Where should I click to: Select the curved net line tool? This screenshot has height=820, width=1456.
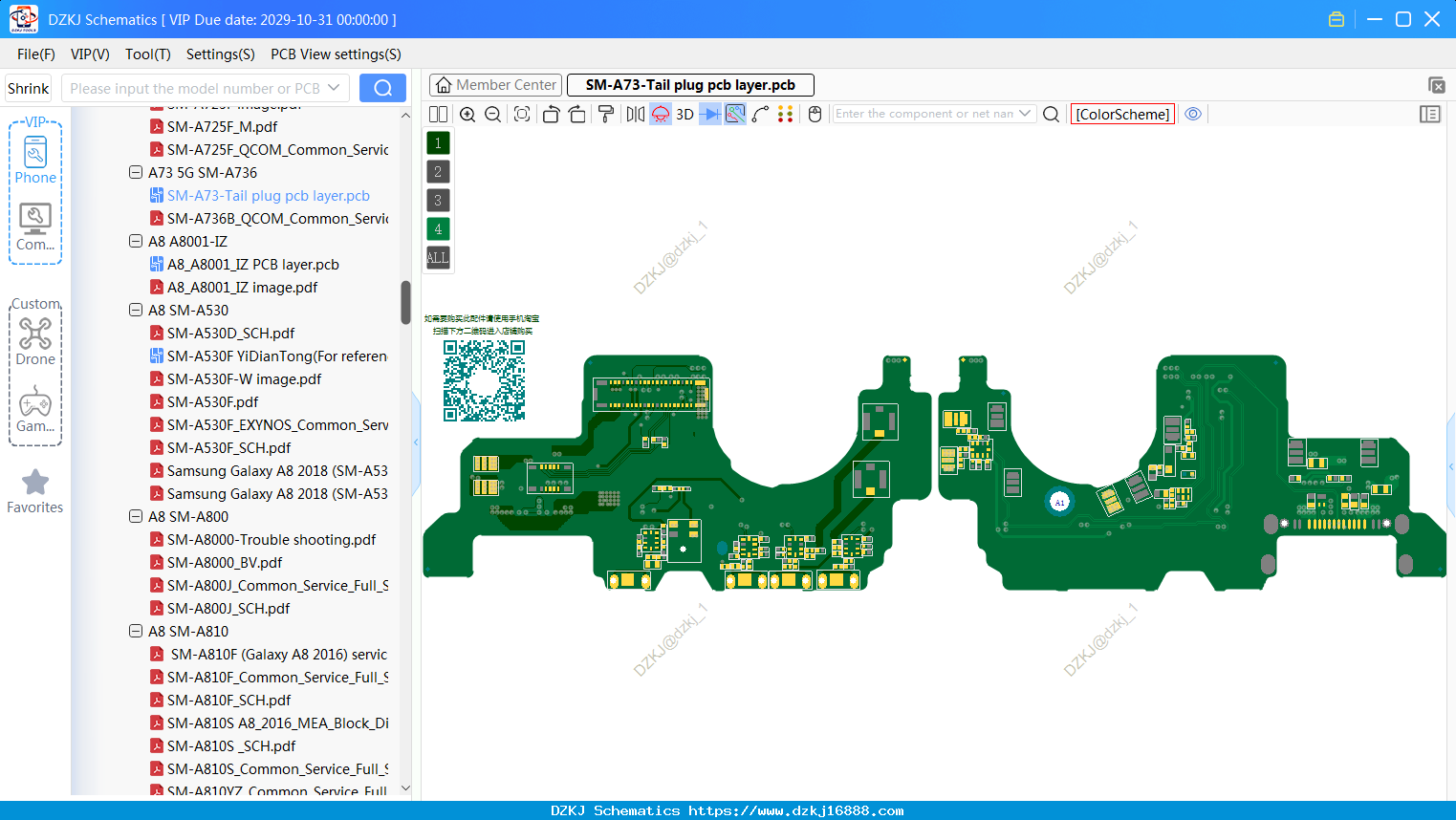point(761,114)
